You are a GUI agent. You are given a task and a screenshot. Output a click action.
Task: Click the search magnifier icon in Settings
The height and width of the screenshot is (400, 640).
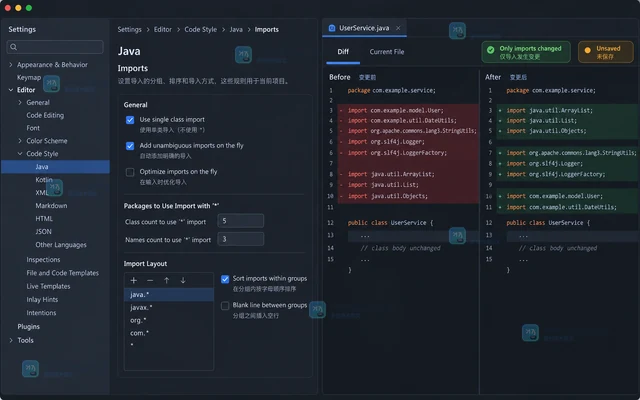coord(13,47)
